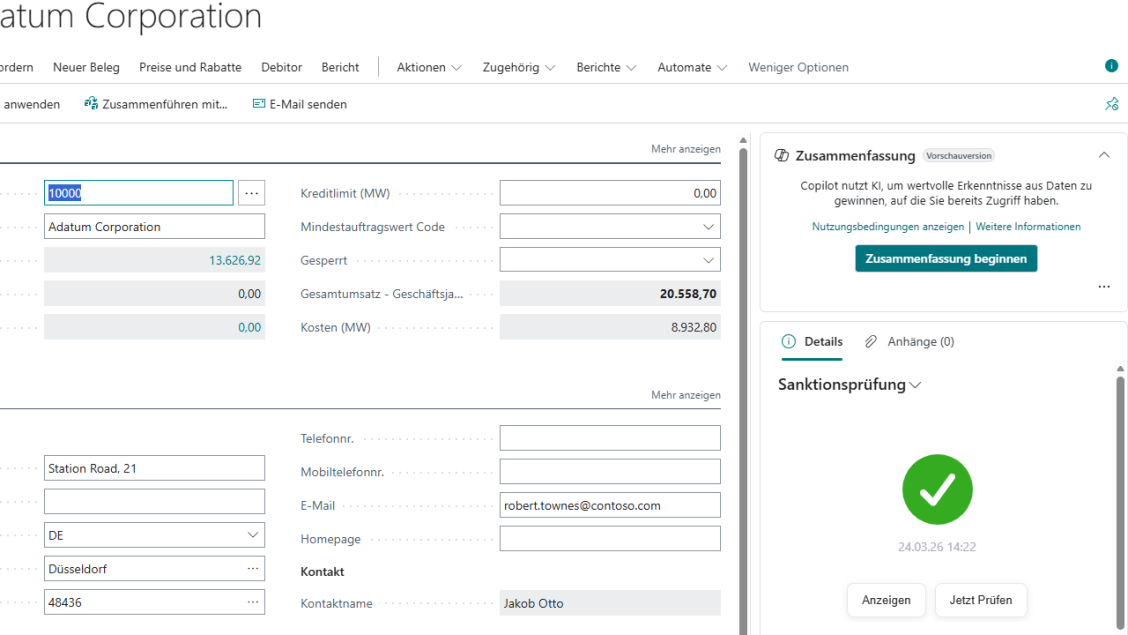The width and height of the screenshot is (1128, 635).
Task: Click the info icon at top right
Action: tap(1111, 65)
